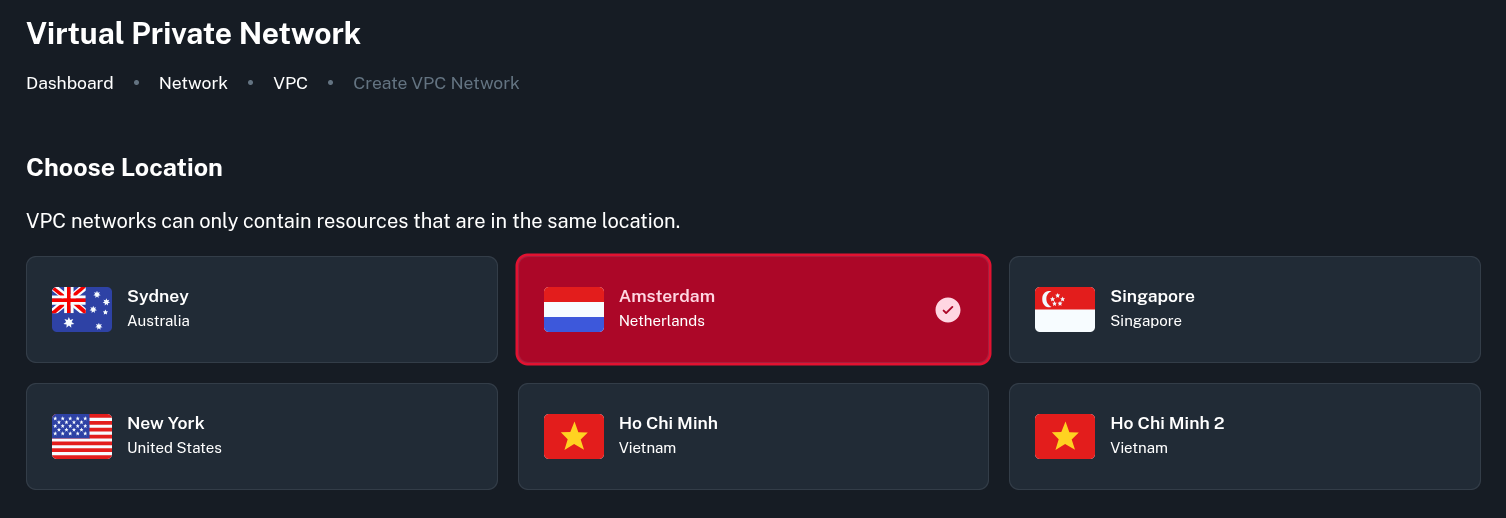The width and height of the screenshot is (1506, 518).
Task: Go to Dashboard in the breadcrumb
Action: point(70,83)
